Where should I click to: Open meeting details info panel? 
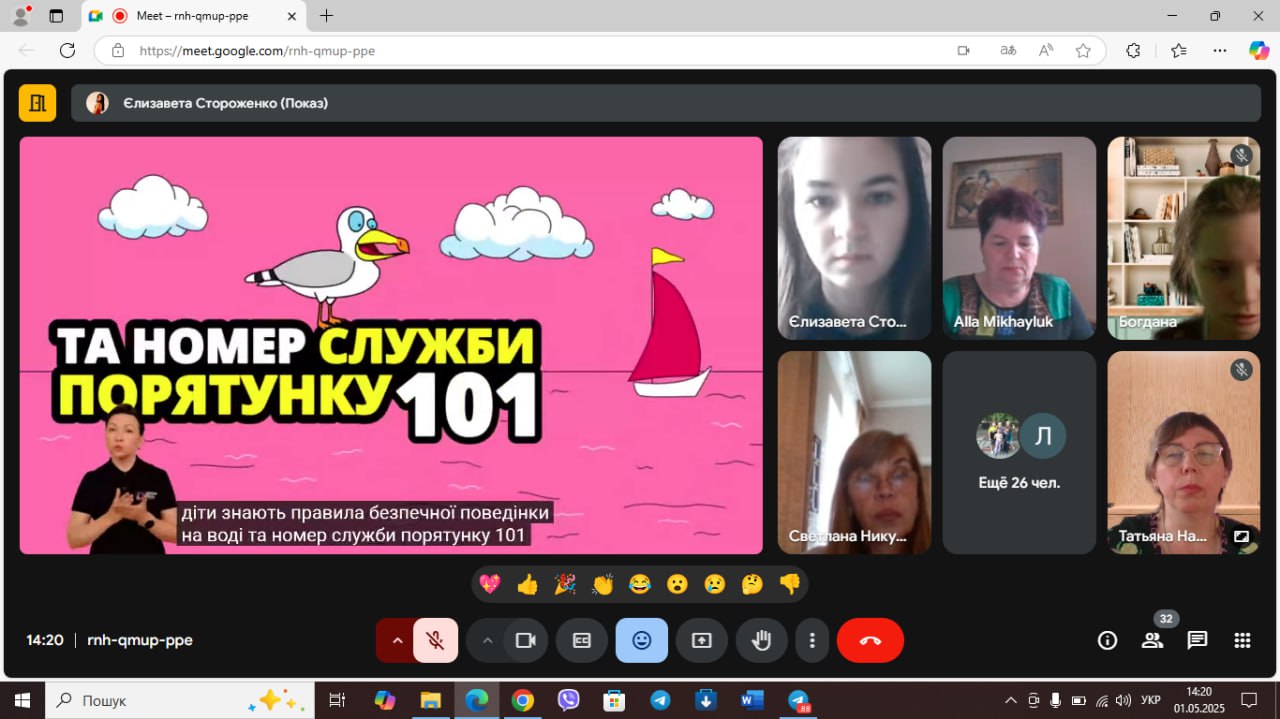pyautogui.click(x=1107, y=641)
